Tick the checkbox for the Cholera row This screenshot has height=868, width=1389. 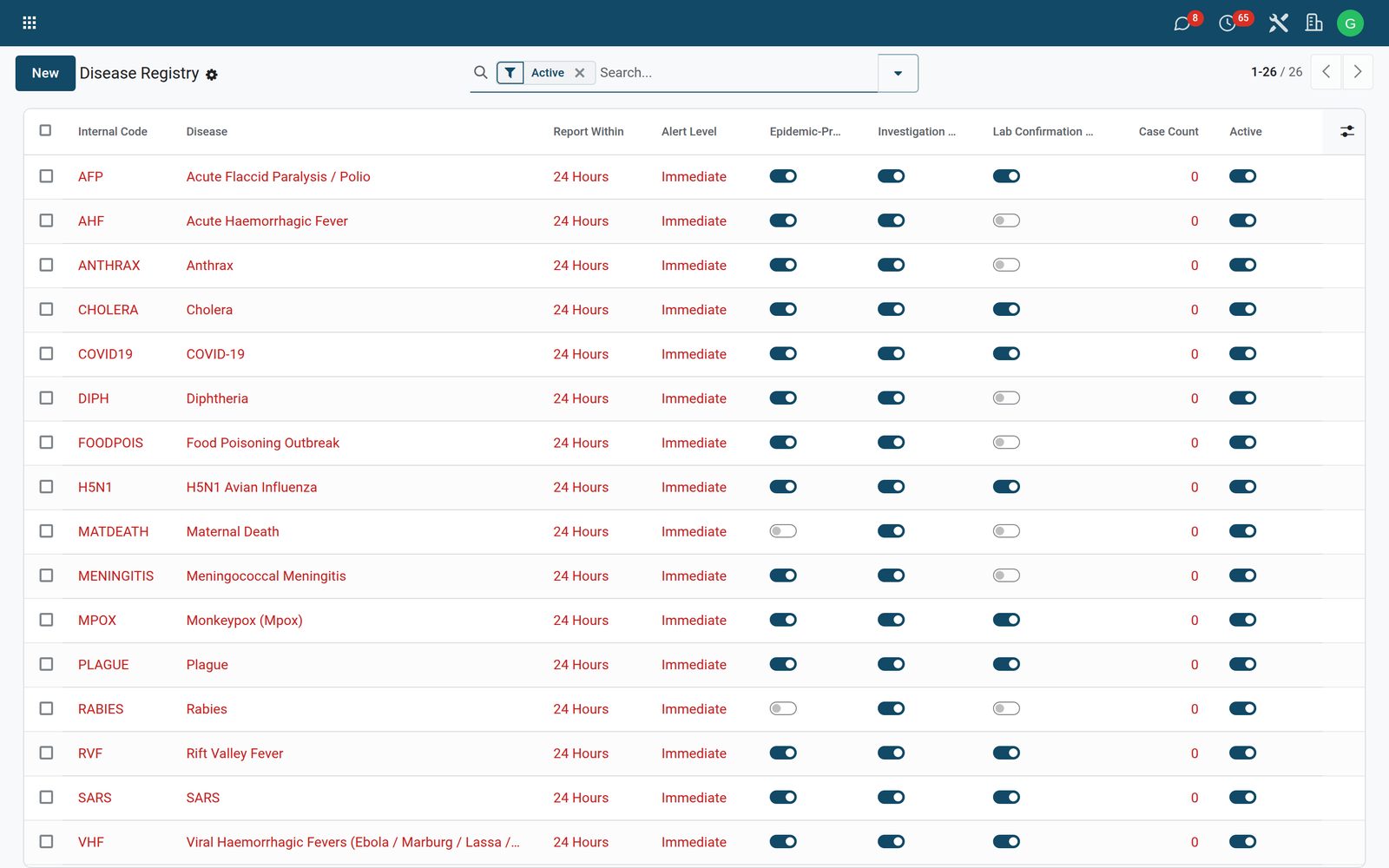click(x=46, y=309)
